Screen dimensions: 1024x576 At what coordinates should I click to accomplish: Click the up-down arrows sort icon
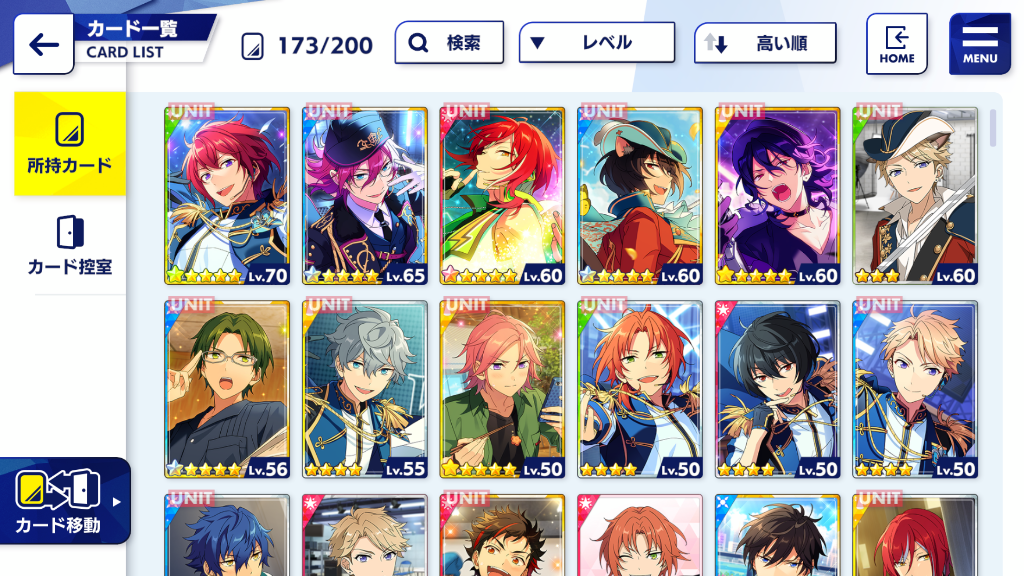[x=716, y=43]
